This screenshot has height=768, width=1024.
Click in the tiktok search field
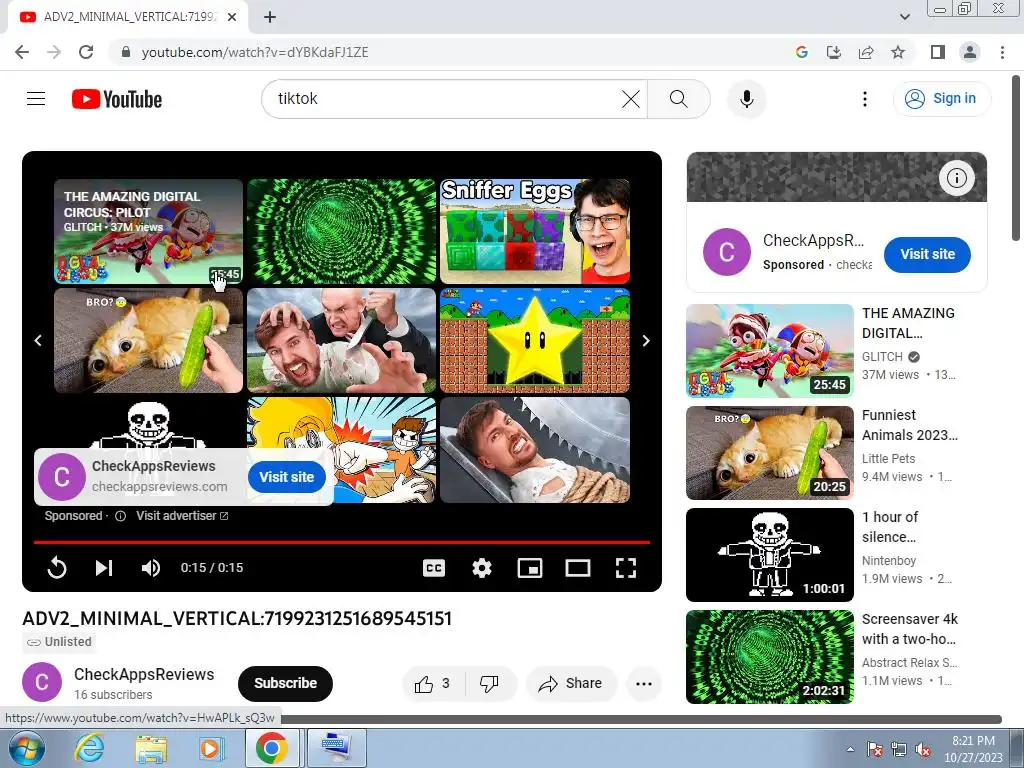(x=444, y=99)
